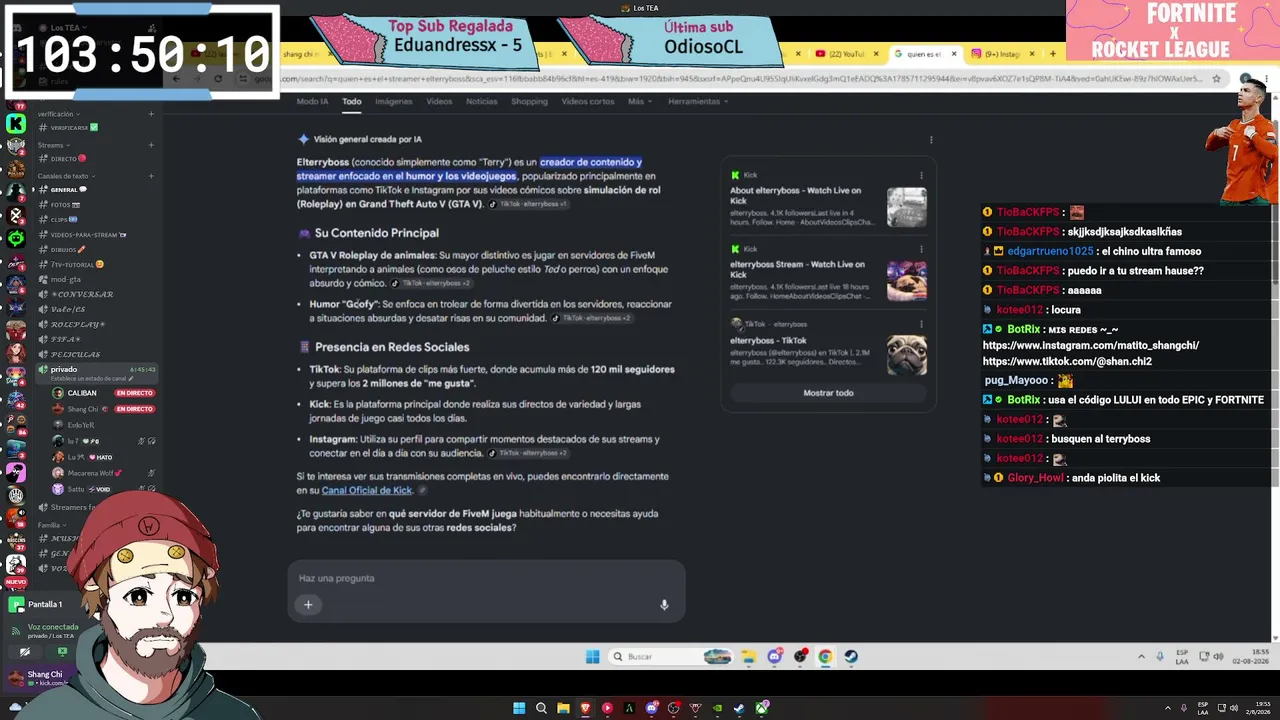This screenshot has height=720, width=1280.
Task: Open the 'Más' dropdown in Google search
Action: (639, 101)
